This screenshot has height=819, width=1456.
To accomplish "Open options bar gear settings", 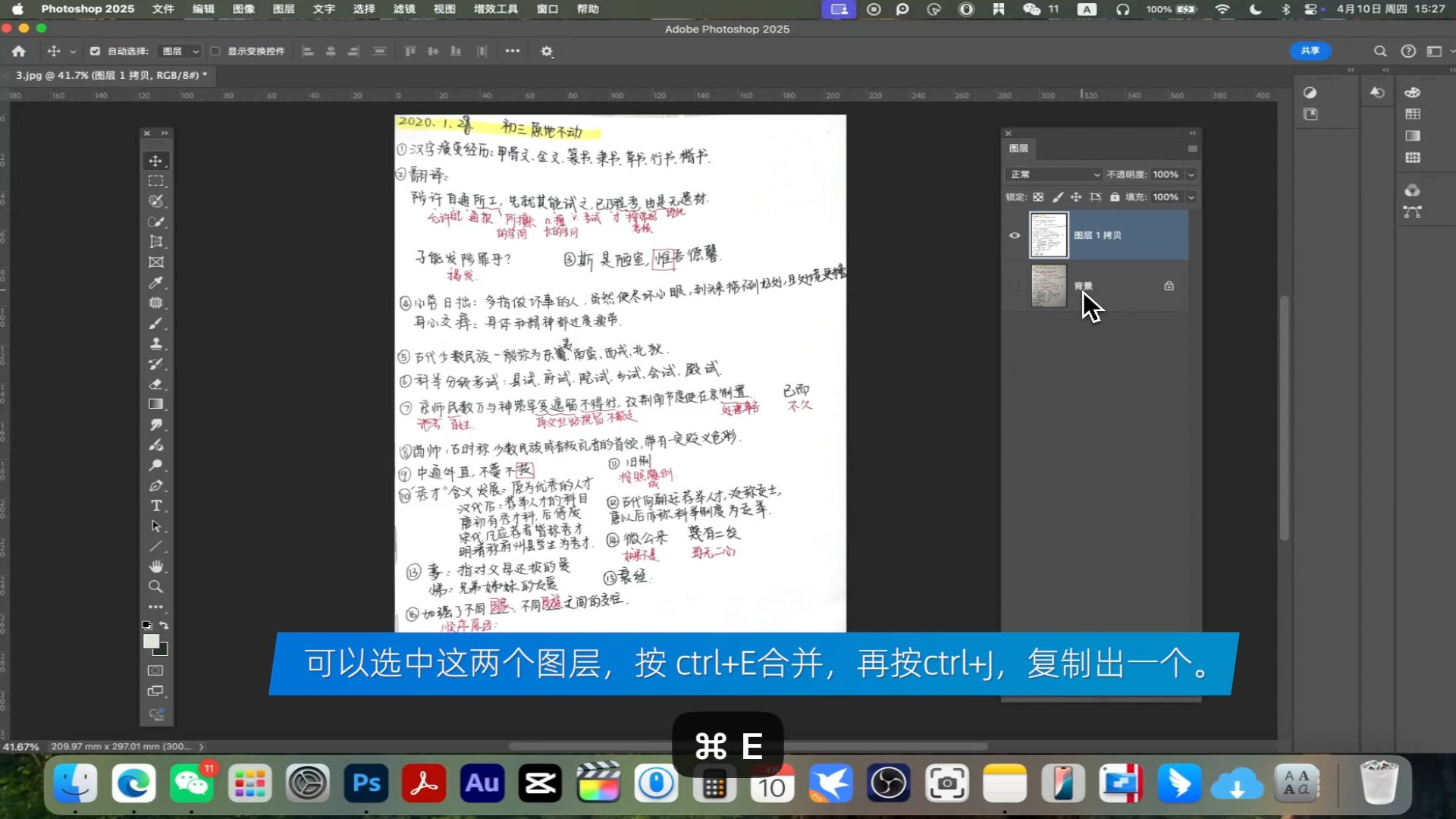I will pyautogui.click(x=547, y=52).
